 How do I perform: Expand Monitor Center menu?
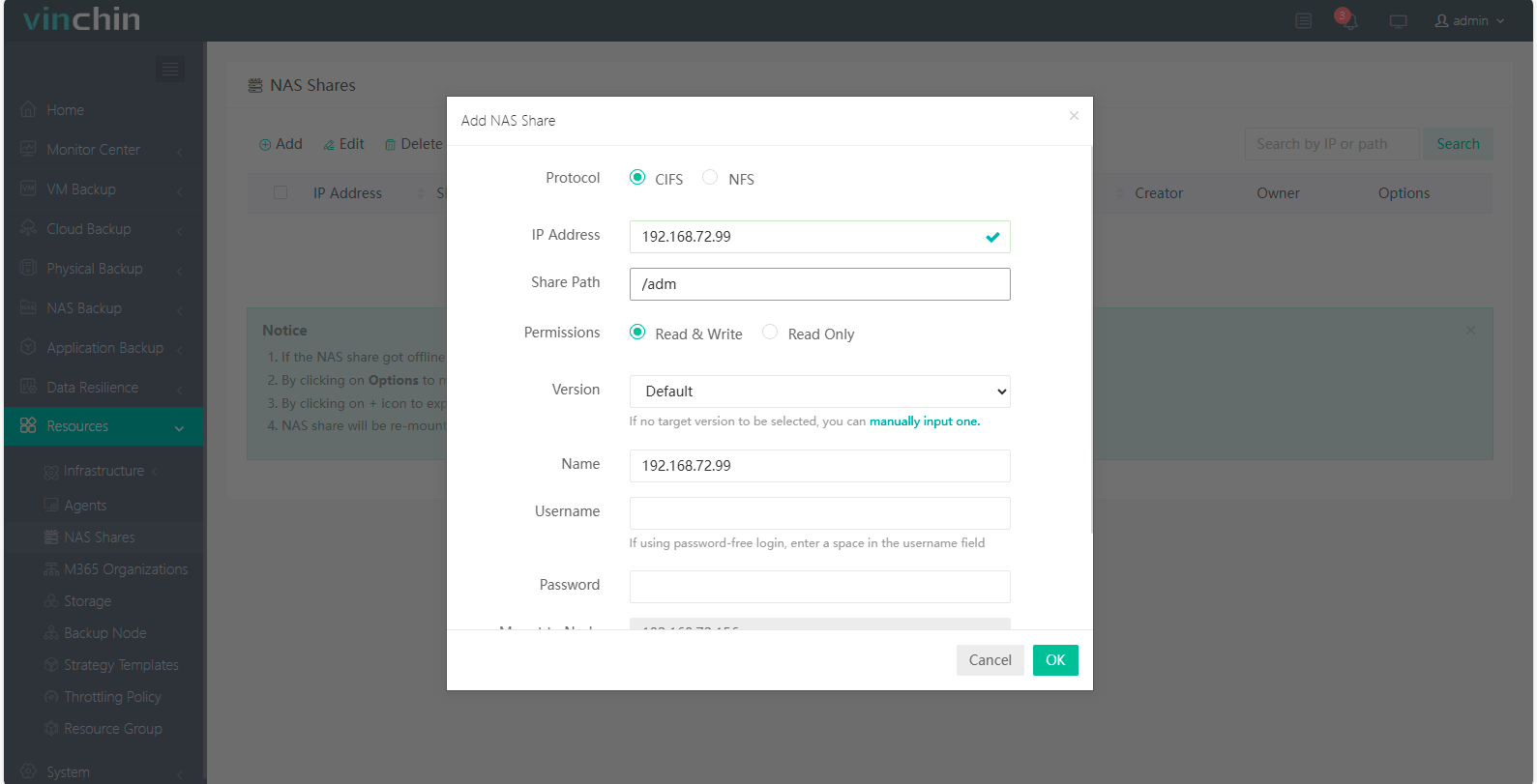102,150
